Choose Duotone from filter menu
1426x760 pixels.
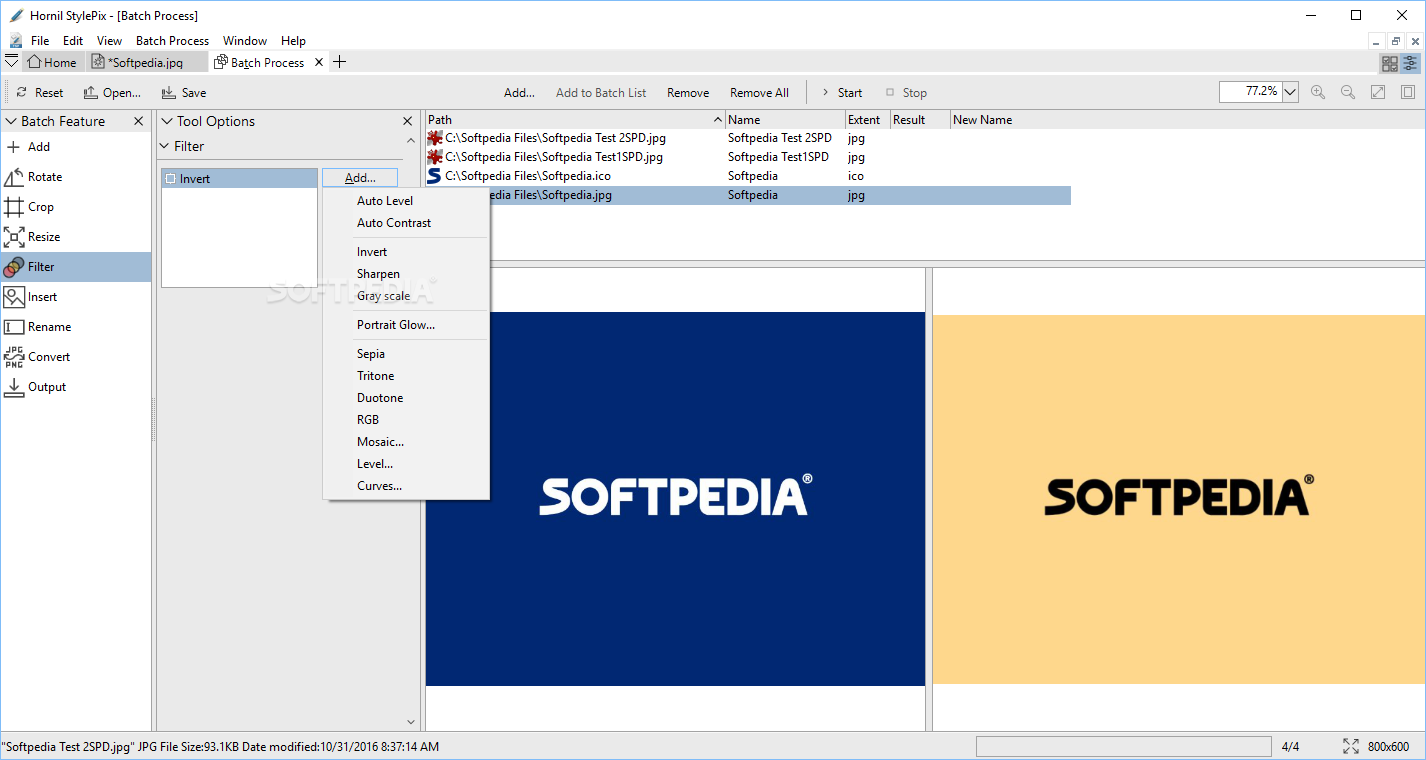tap(406, 398)
